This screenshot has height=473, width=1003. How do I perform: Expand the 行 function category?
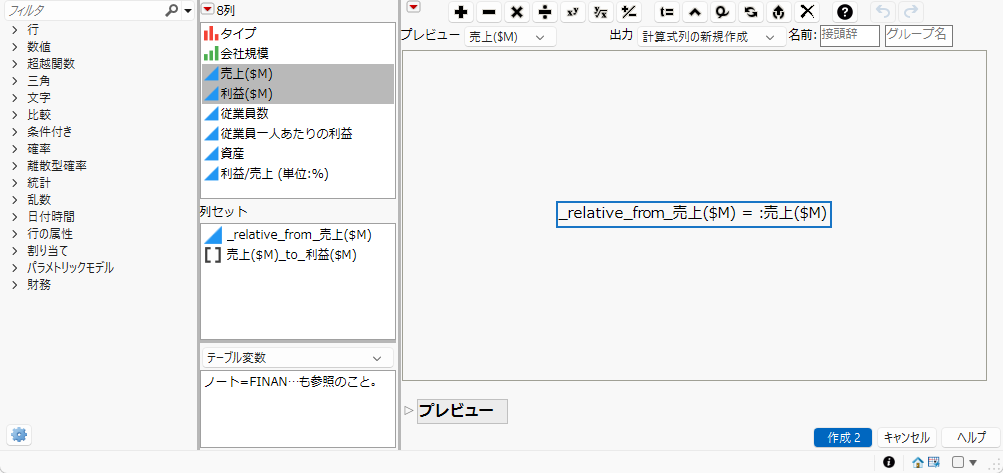coord(15,29)
